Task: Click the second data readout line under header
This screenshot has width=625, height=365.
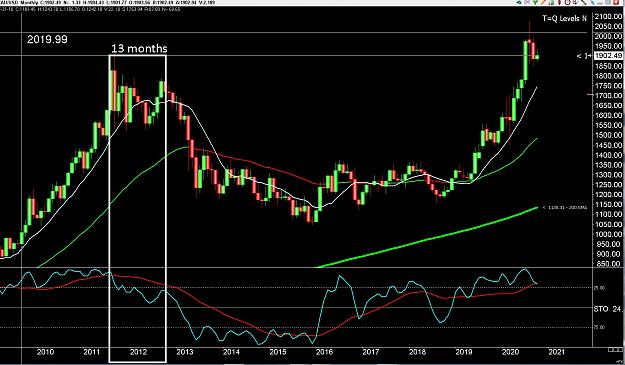Action: click(91, 9)
